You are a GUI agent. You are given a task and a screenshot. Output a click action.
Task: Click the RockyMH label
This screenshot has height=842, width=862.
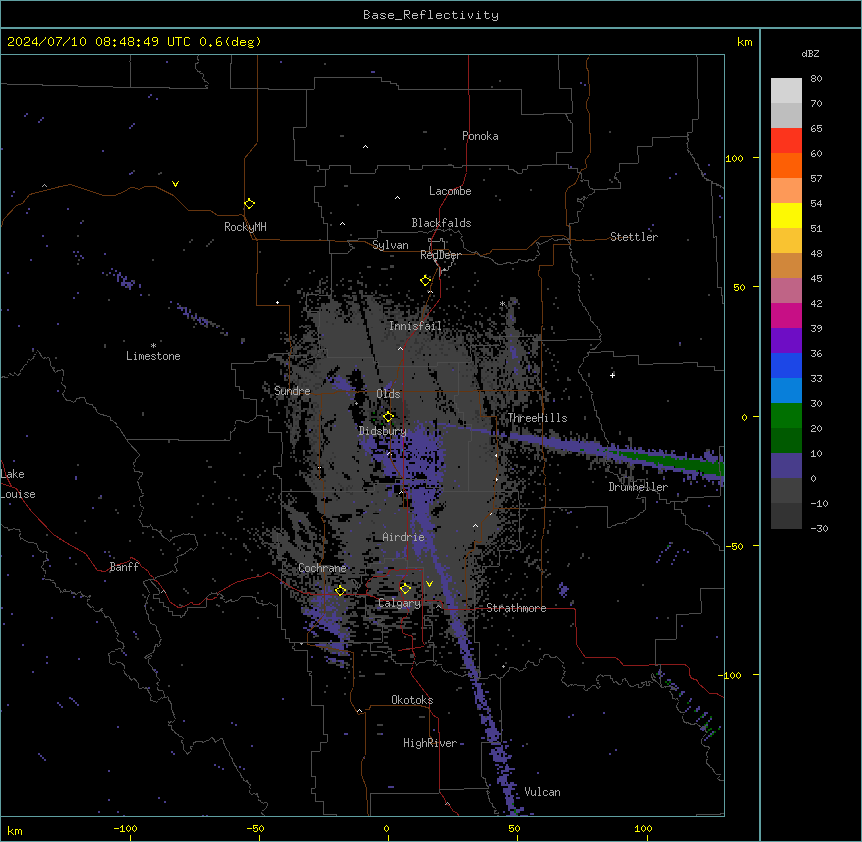(245, 227)
